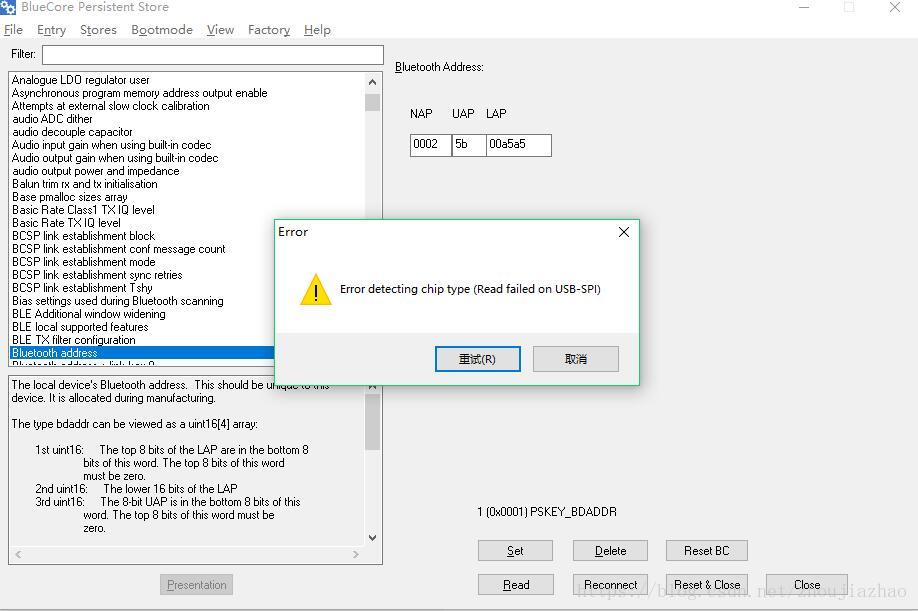Select 'Audio input gain when using built-in codec'
Image resolution: width=918 pixels, height=611 pixels.
click(x=111, y=145)
